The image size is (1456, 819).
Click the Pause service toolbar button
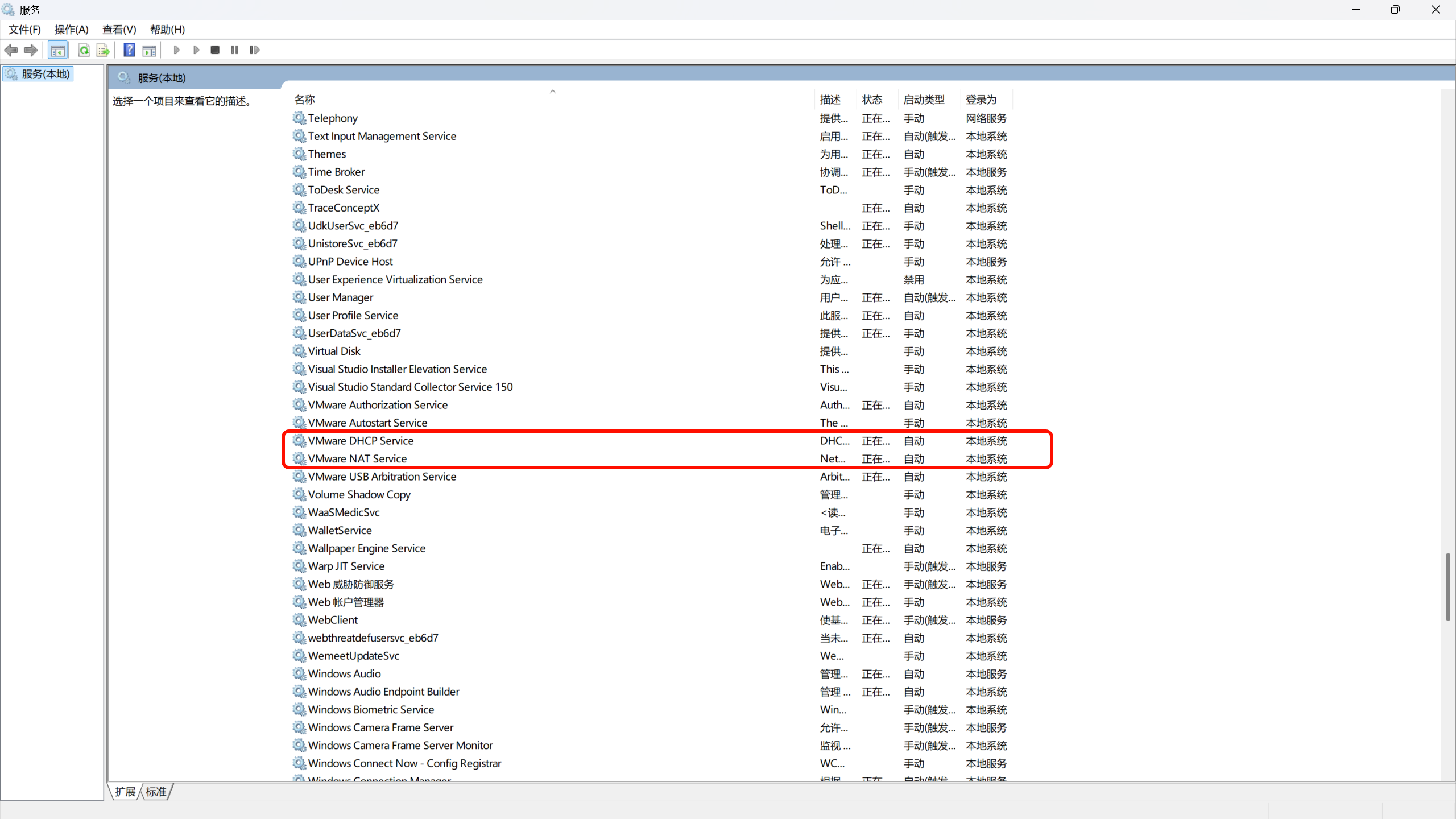click(x=234, y=50)
